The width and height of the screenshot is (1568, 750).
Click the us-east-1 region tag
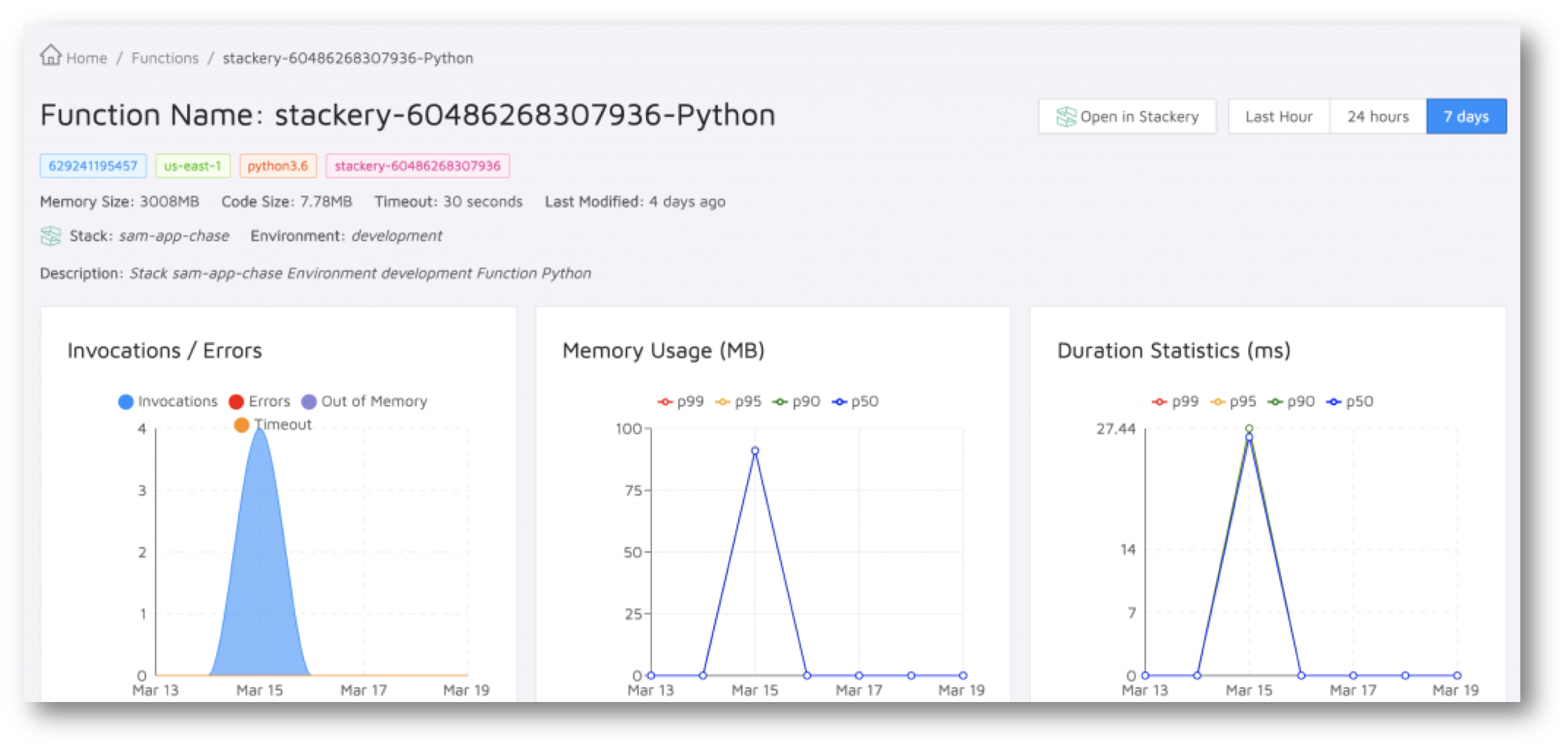tap(192, 165)
